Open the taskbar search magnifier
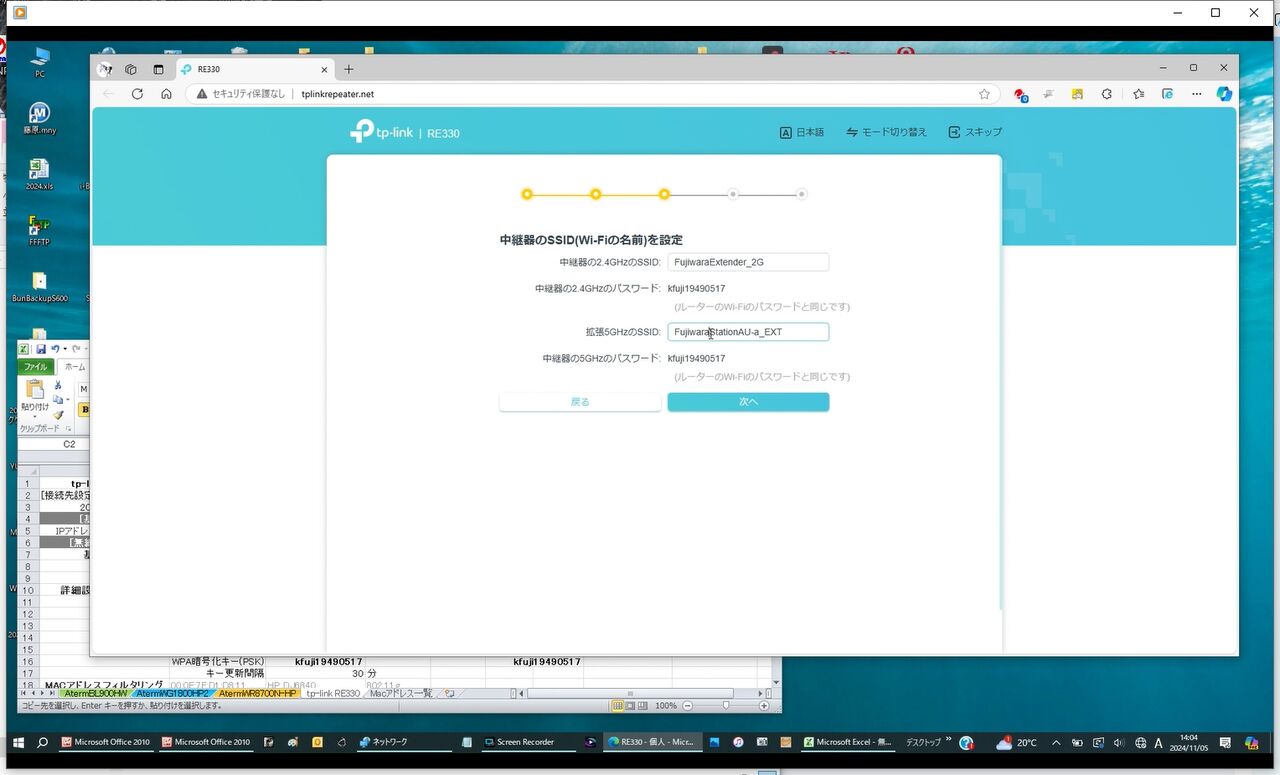The image size is (1280, 775). [43, 743]
